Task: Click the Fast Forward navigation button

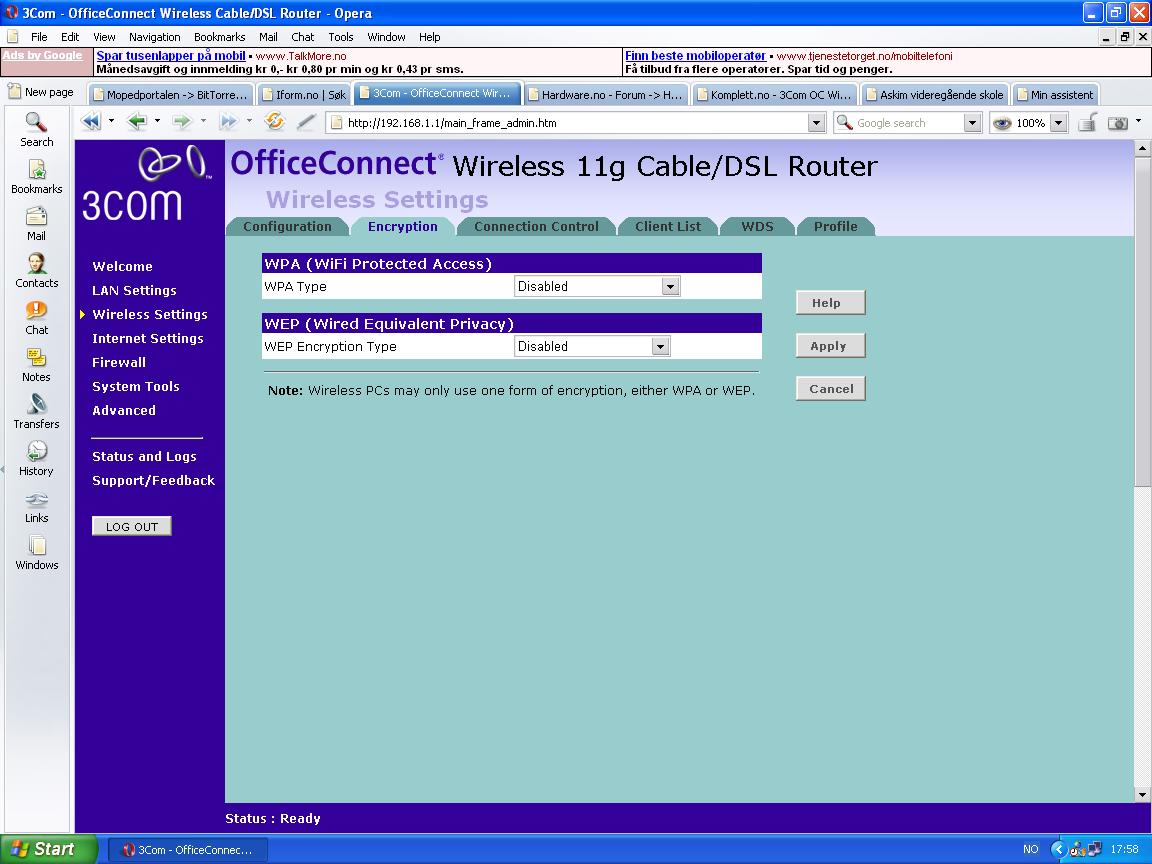Action: (x=228, y=122)
